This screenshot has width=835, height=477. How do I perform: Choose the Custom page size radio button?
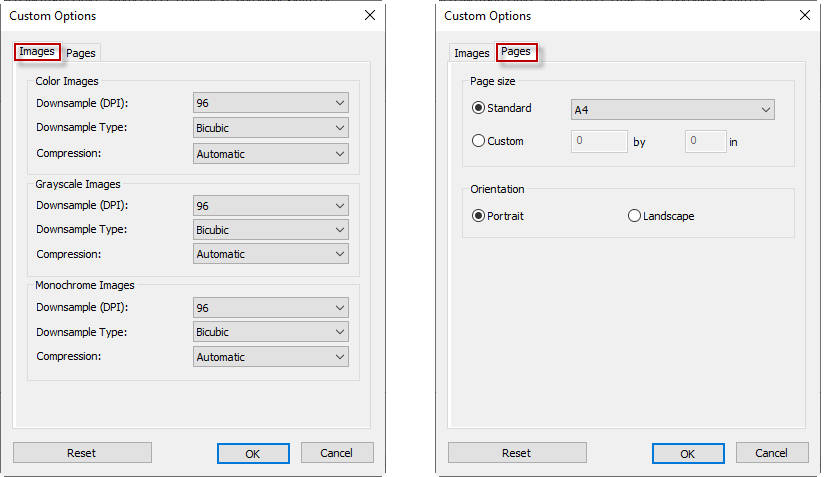pyautogui.click(x=478, y=141)
